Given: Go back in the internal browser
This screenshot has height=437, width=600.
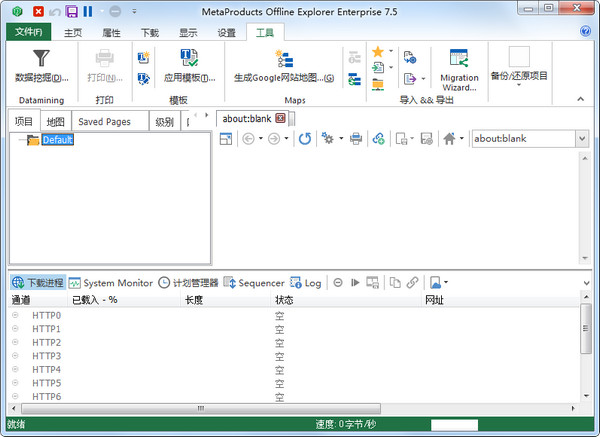Looking at the screenshot, I should 248,139.
